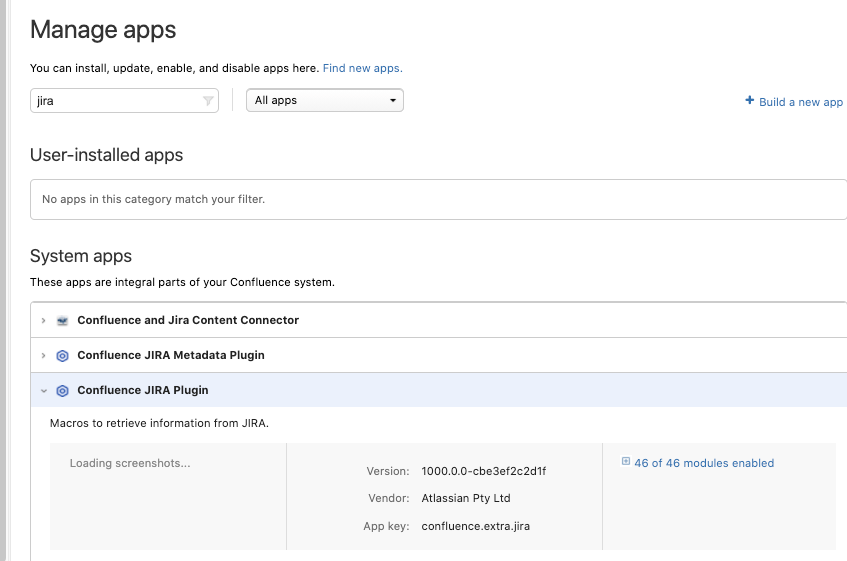
Task: Select the Confluence and Jira Content Connector title
Action: pyautogui.click(x=188, y=320)
